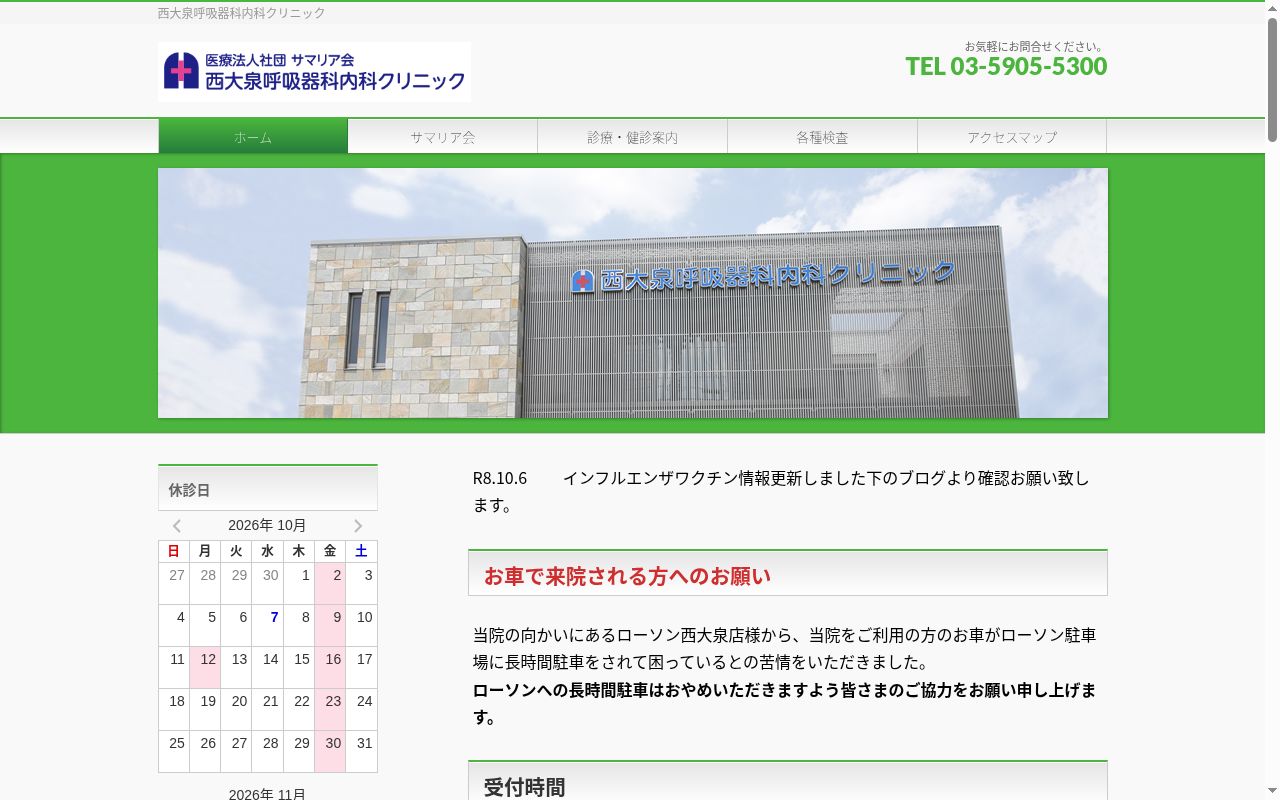Click the 水 Wednesday column header
Viewport: 1280px width, 800px height.
(x=268, y=551)
